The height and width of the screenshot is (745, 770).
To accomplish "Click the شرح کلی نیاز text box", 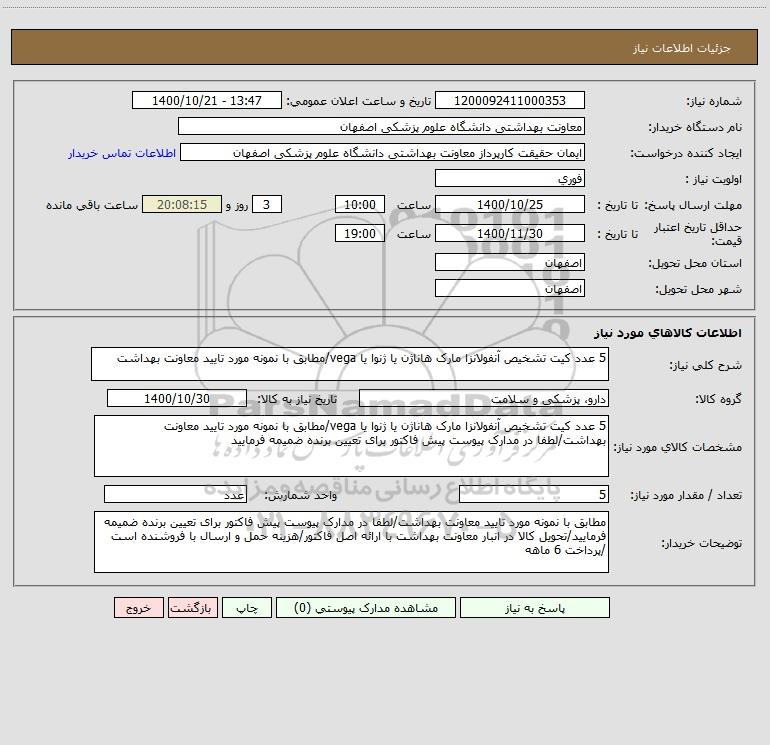I will tap(350, 364).
